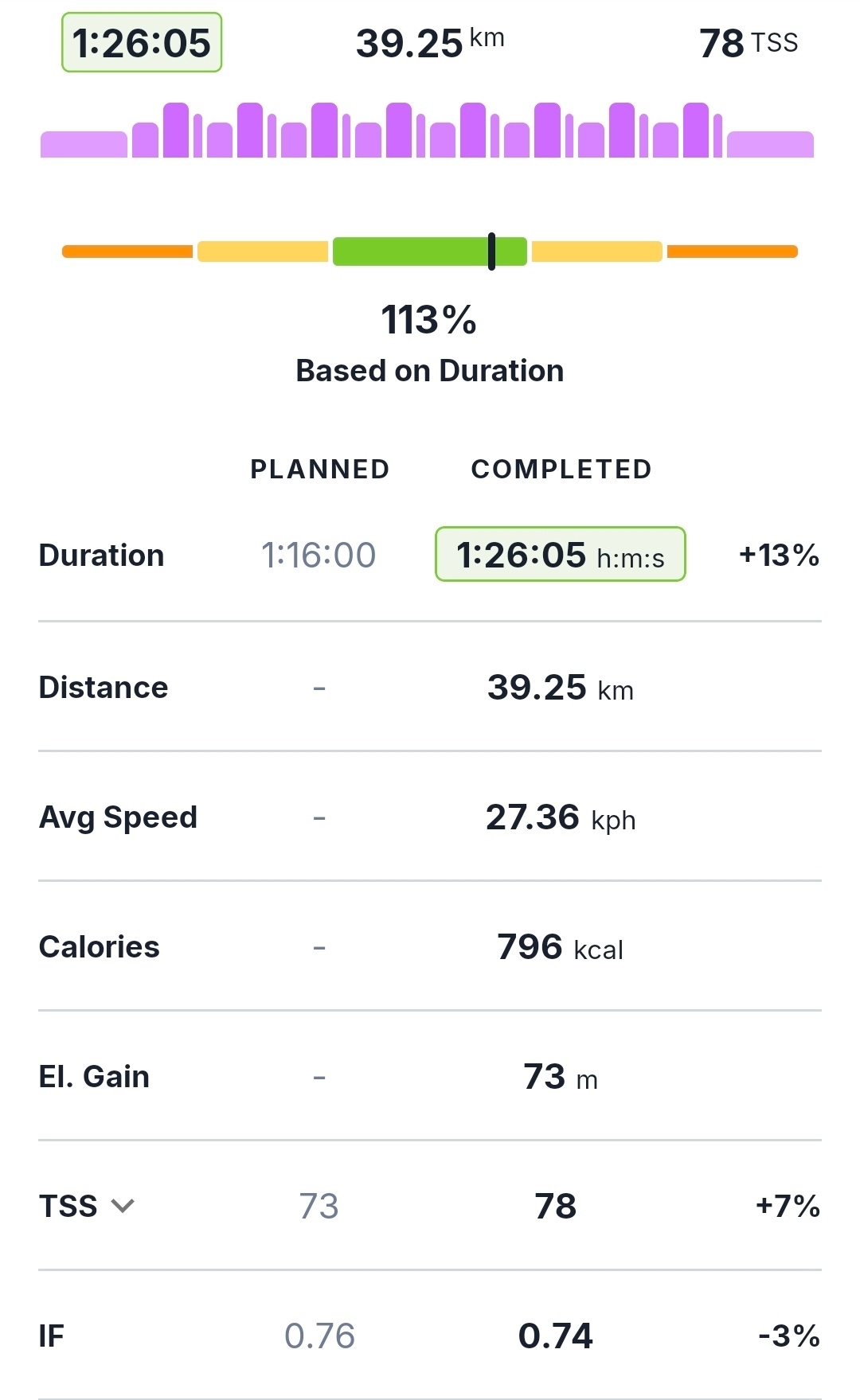
Task: Edit completed Calories 796 kcal
Action: point(560,947)
